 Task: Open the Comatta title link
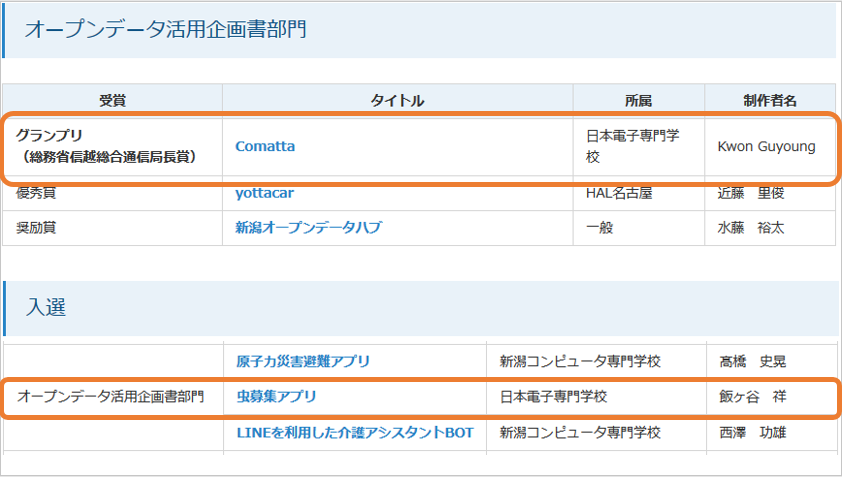265,146
